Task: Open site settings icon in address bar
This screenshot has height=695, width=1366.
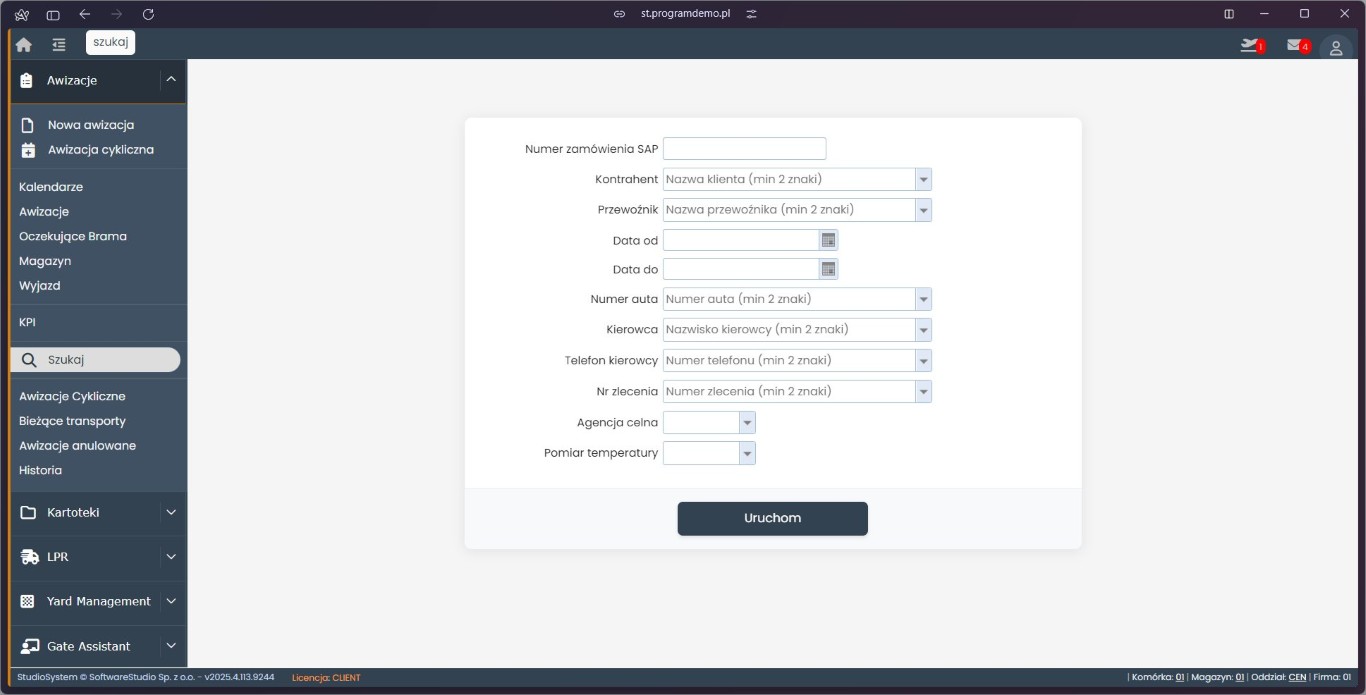Action: click(x=751, y=14)
